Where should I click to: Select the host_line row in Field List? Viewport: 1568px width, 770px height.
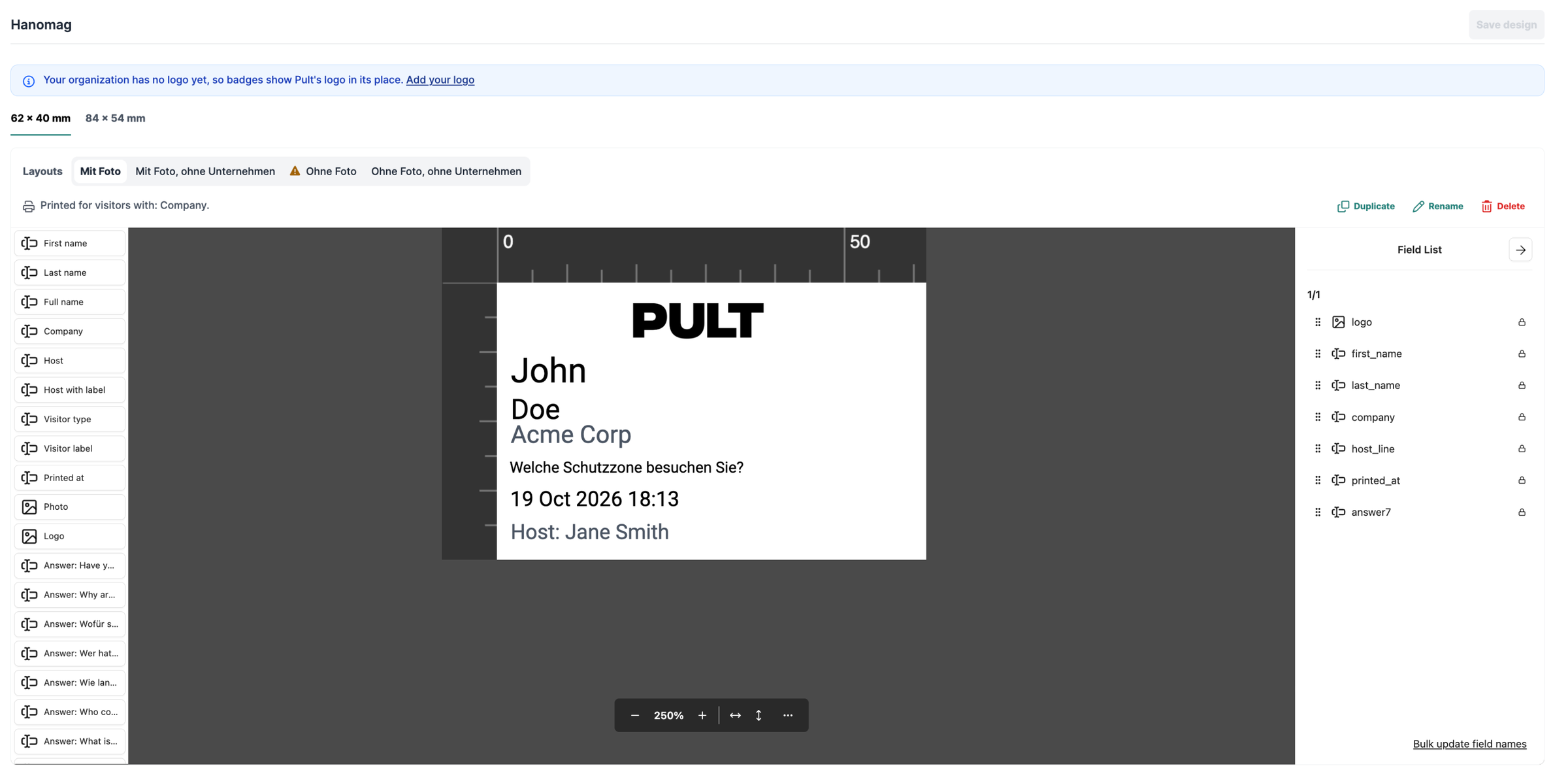pyautogui.click(x=1419, y=448)
